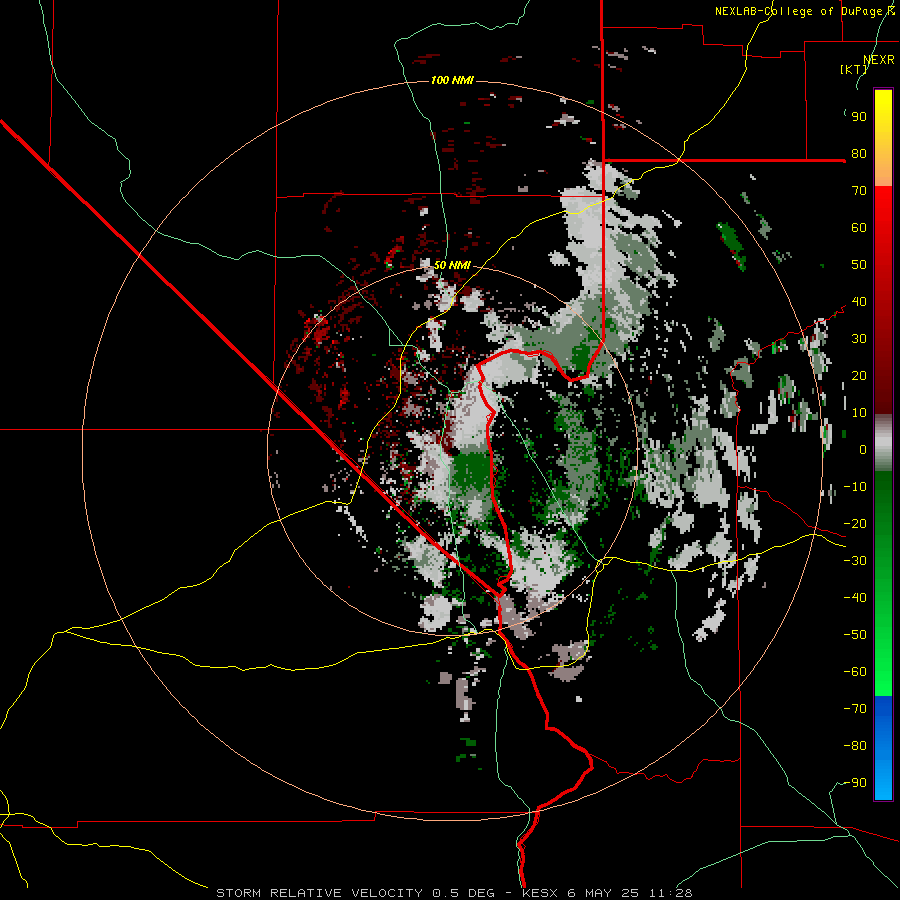Click the -90 value on the velocity scale
This screenshot has height=900, width=900.
[x=855, y=783]
